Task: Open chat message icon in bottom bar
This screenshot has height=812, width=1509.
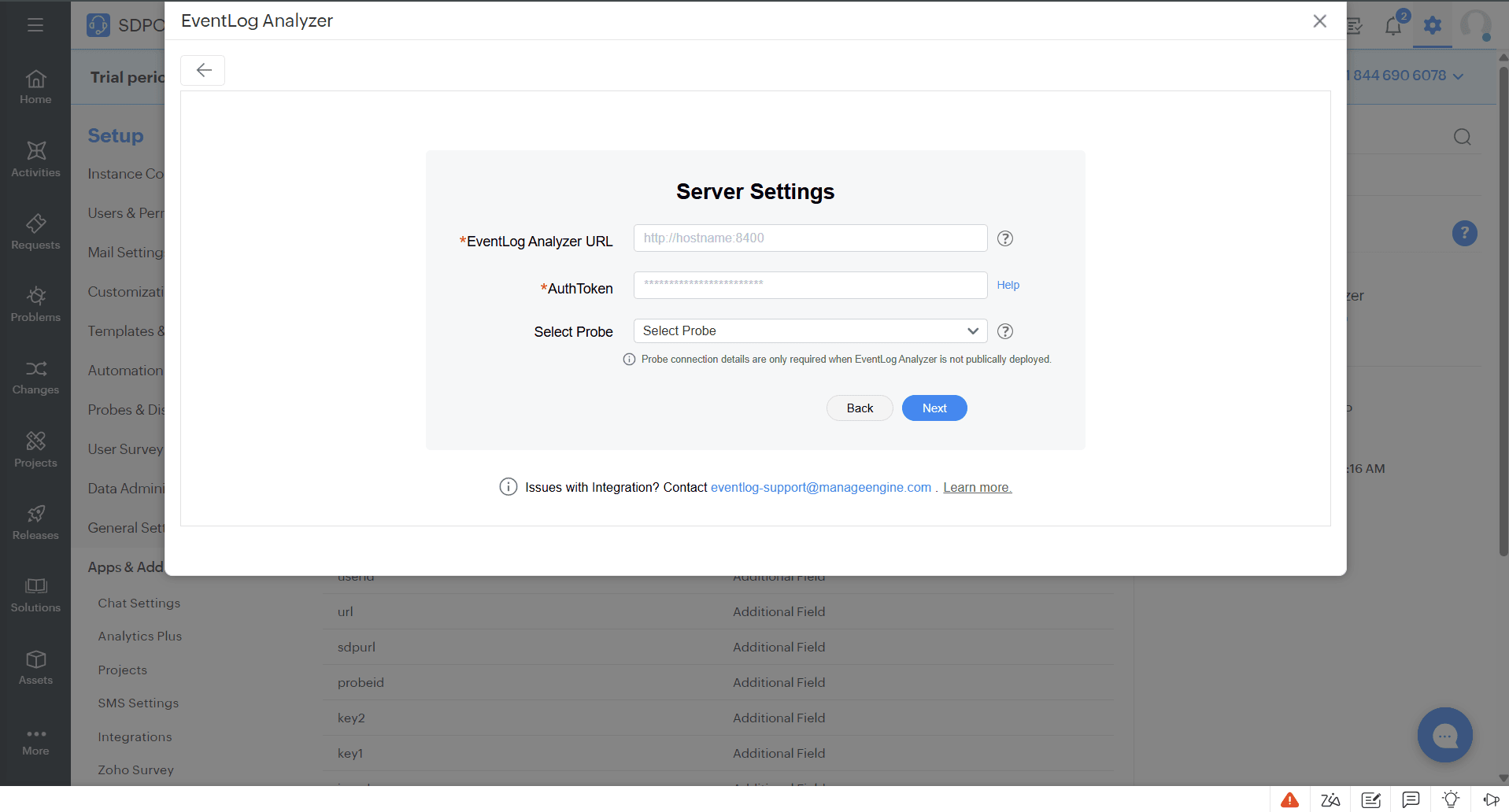Action: coord(1411,800)
